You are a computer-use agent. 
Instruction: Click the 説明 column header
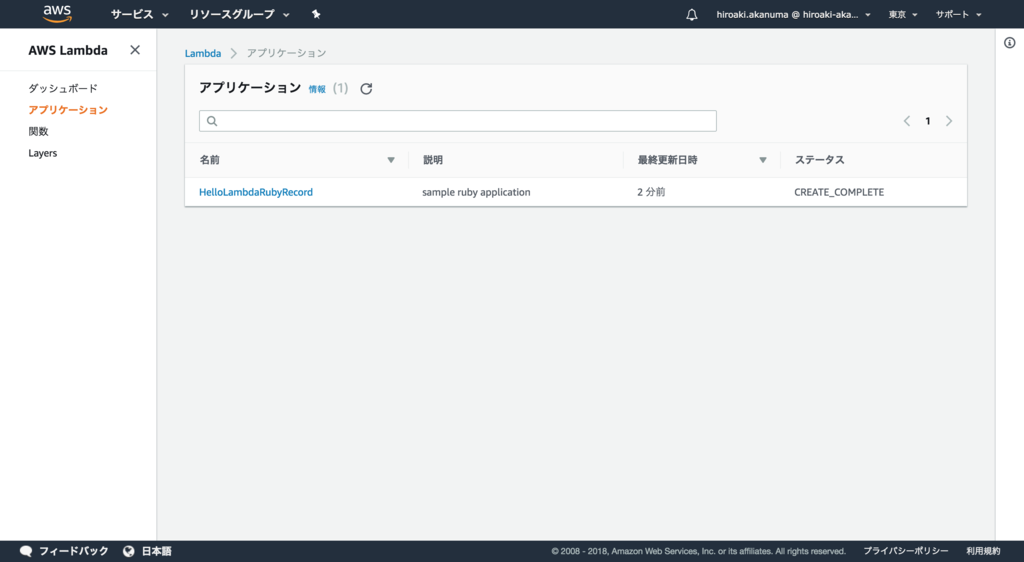pos(432,160)
